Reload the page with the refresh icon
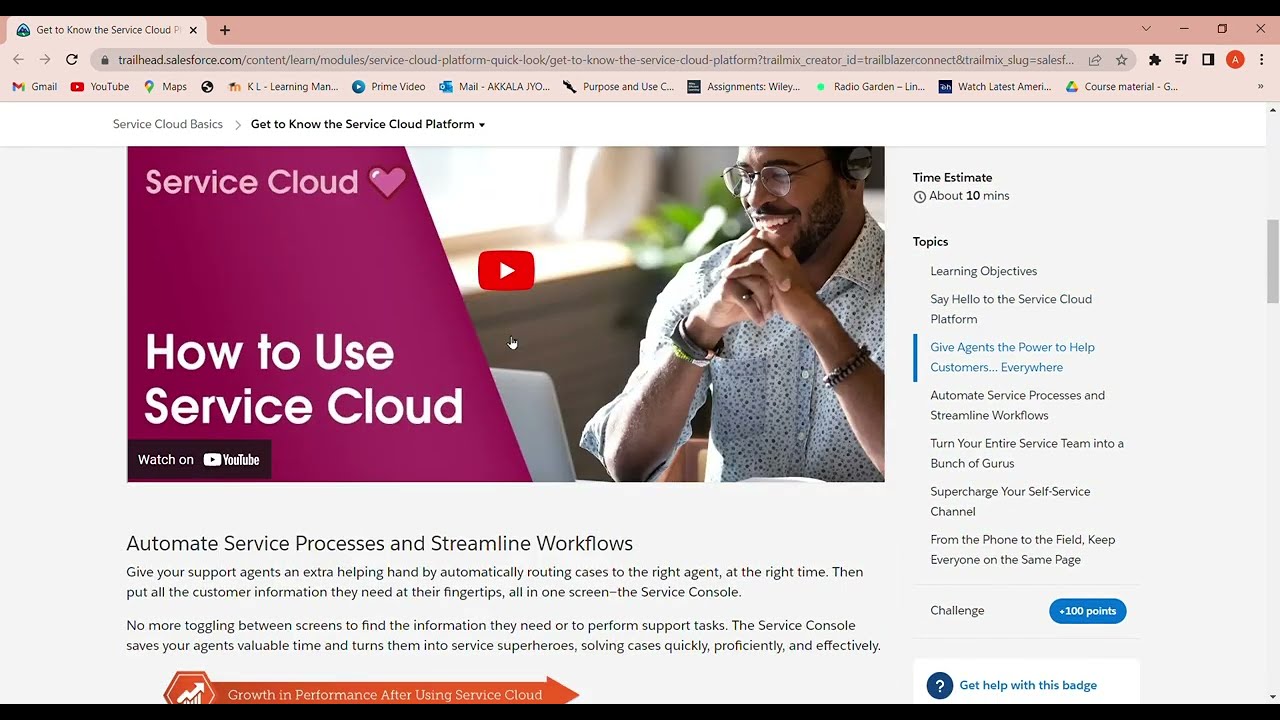 point(71,60)
